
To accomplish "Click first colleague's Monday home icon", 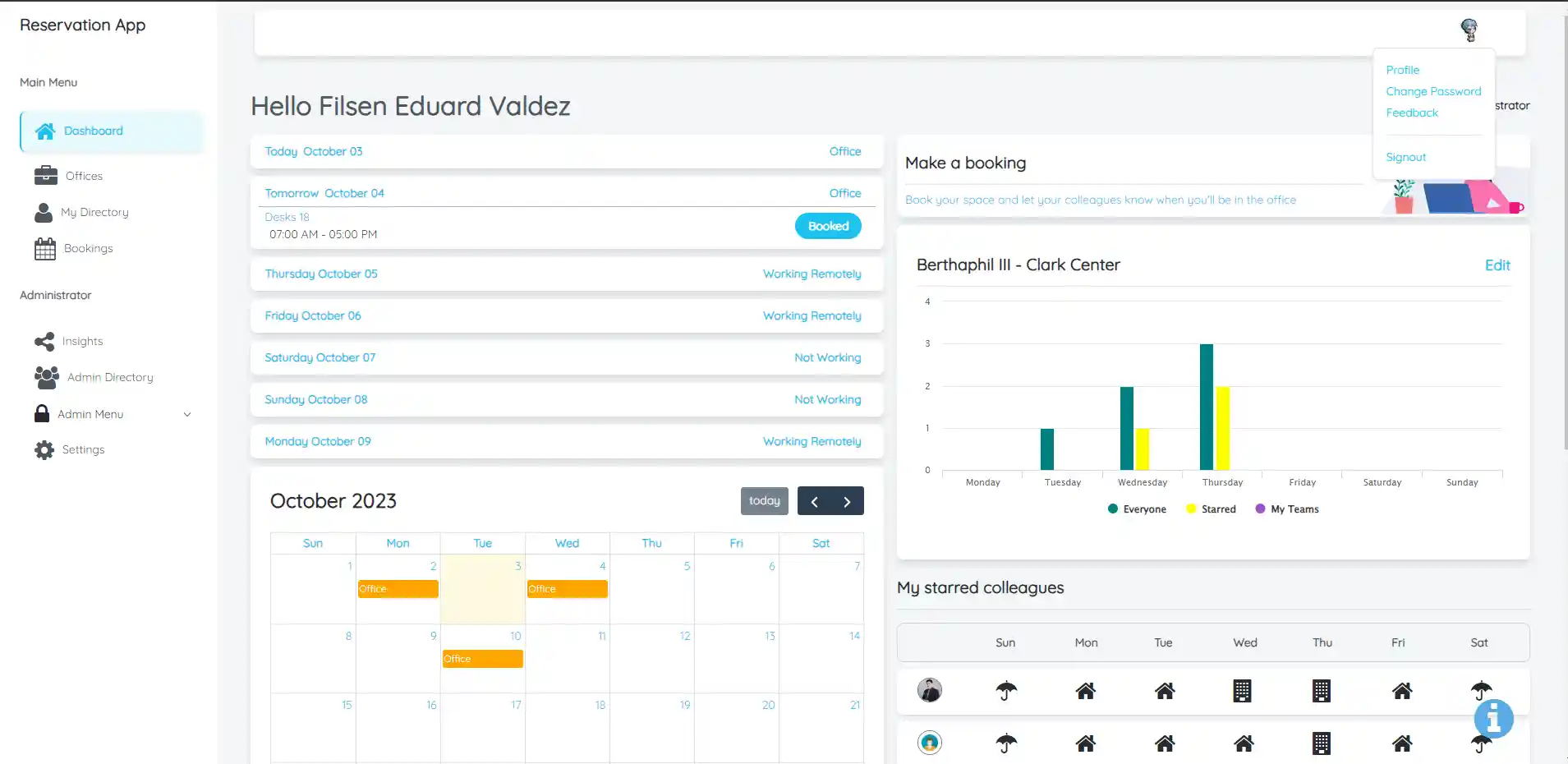I will click(1086, 691).
